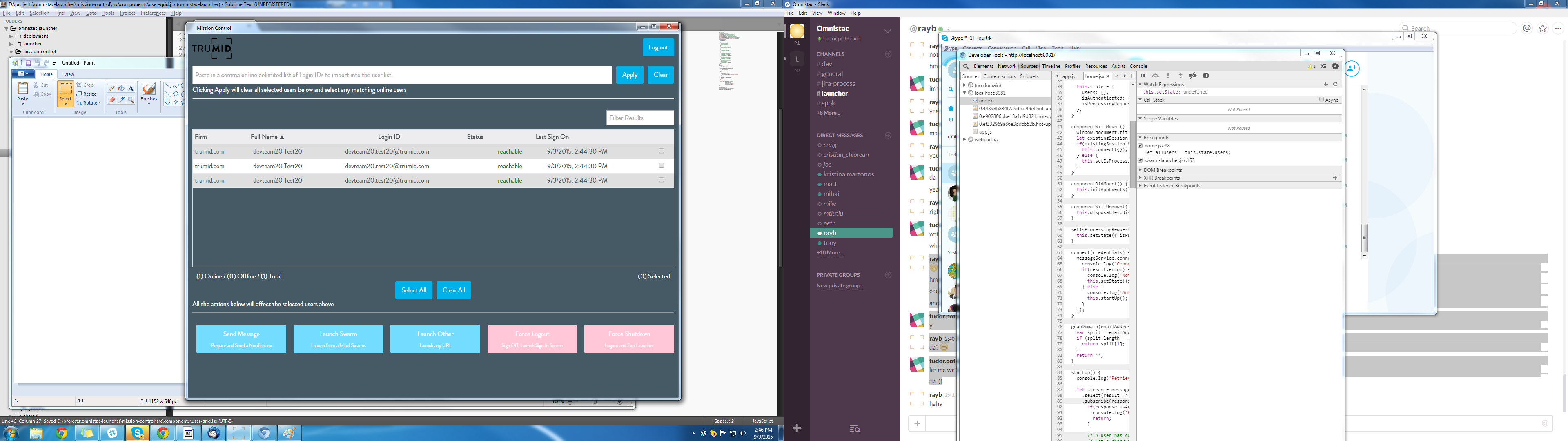
Task: Select the Text tool in Paint
Action: tap(131, 88)
